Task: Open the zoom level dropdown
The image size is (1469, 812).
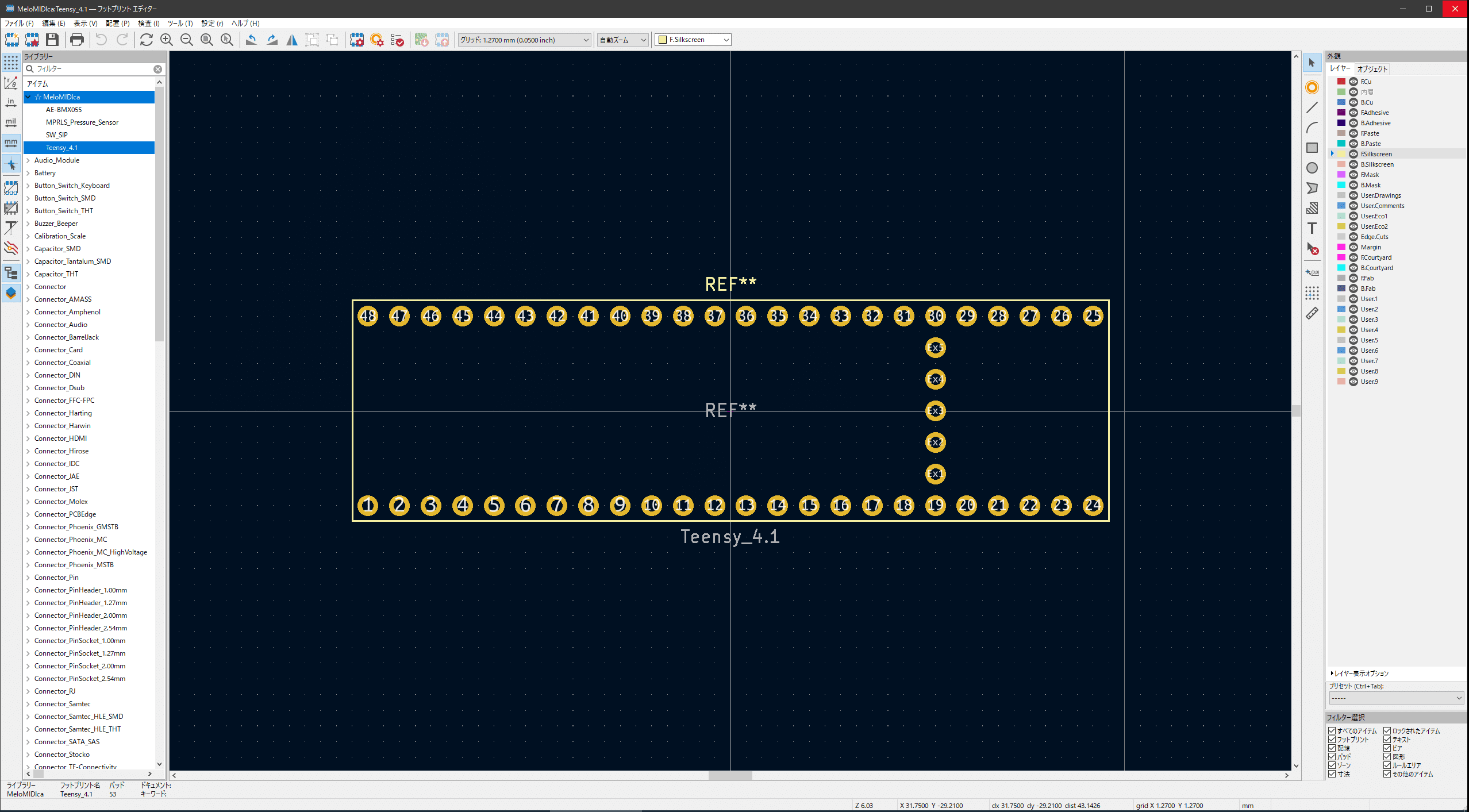Action: coord(623,40)
